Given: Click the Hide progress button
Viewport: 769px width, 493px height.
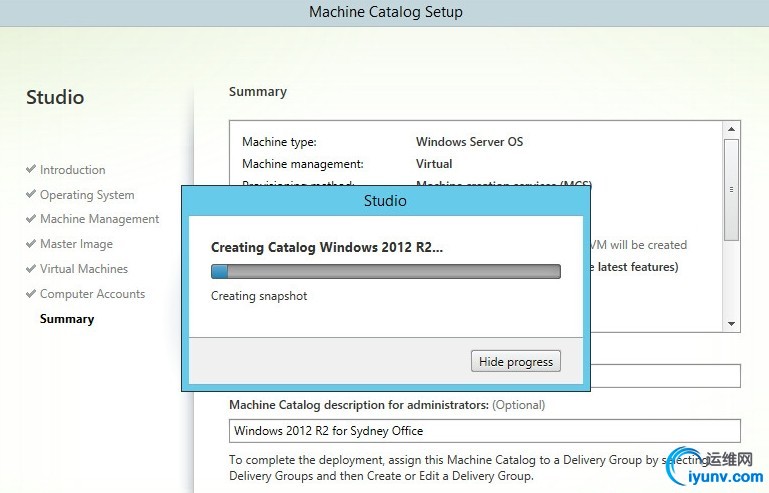Looking at the screenshot, I should coord(515,362).
